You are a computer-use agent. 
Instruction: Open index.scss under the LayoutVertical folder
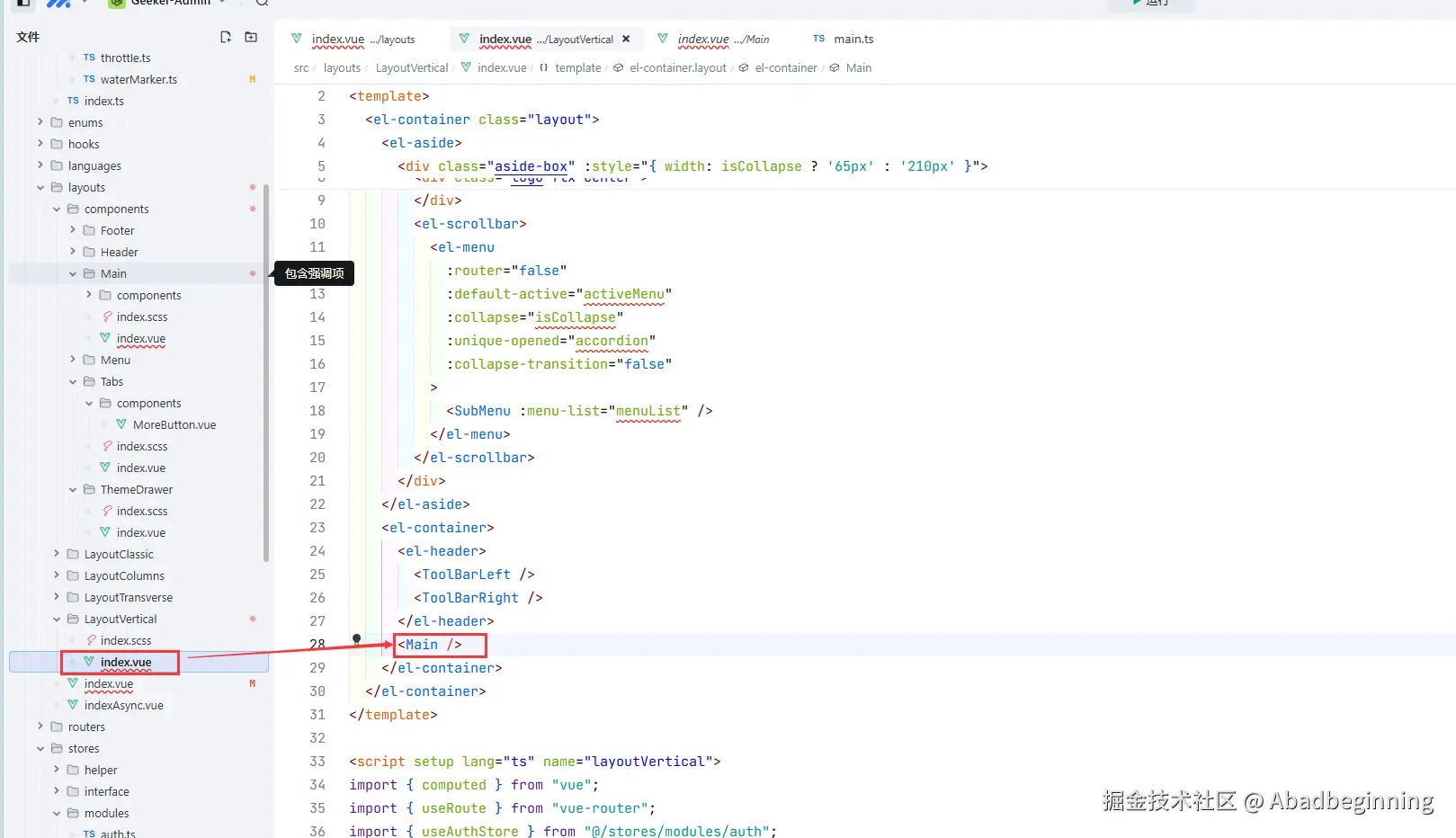pyautogui.click(x=126, y=640)
